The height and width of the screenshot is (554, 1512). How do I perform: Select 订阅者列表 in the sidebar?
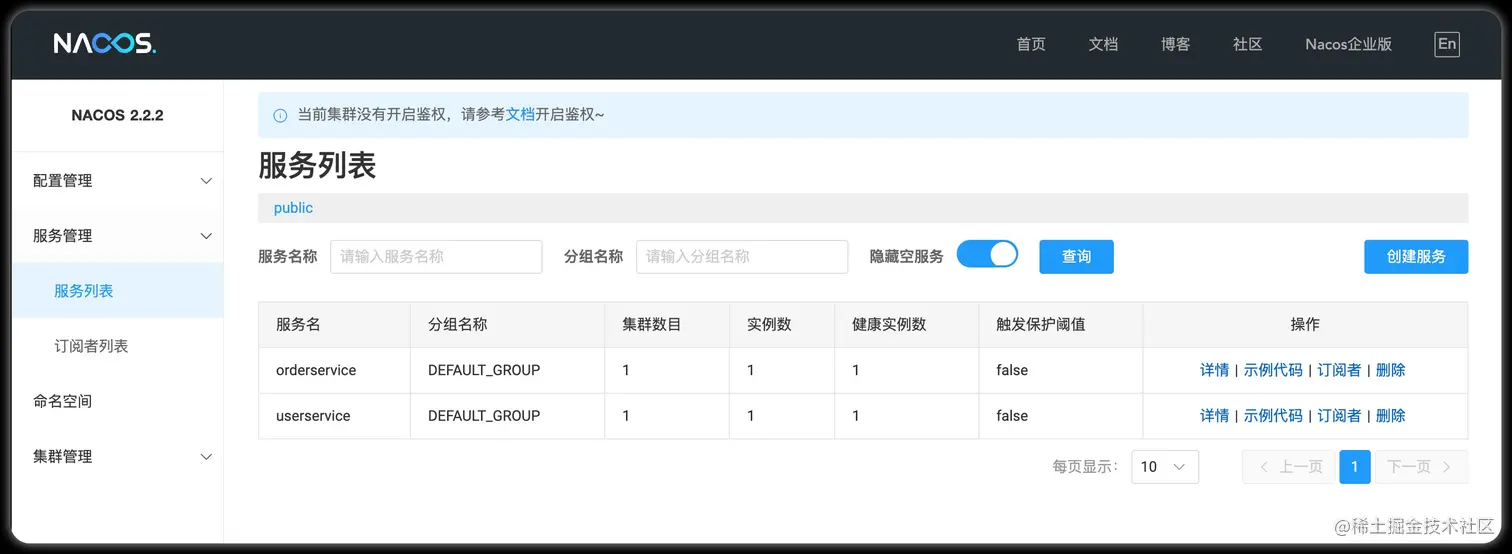coord(117,346)
